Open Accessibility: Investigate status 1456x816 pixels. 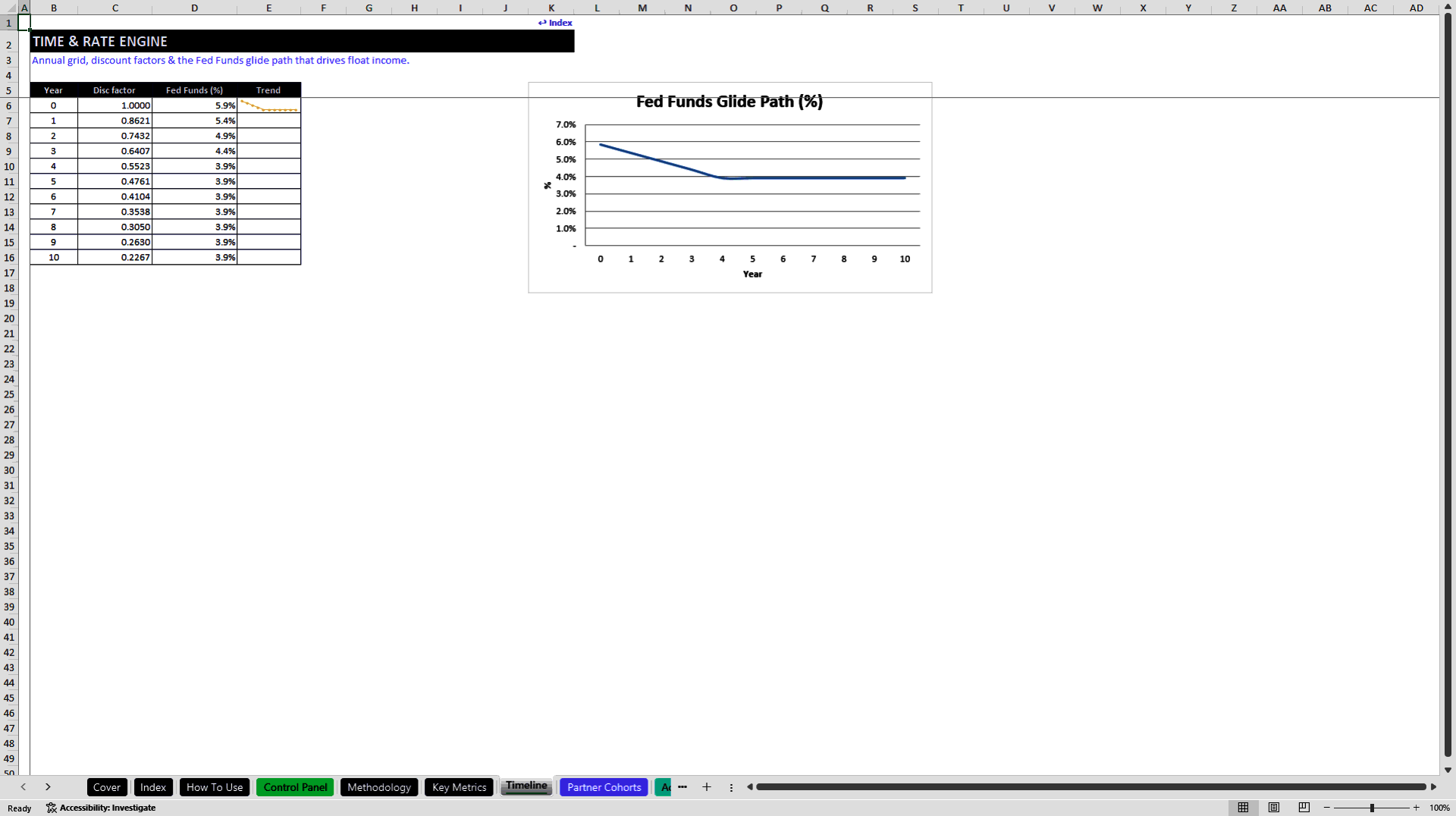coord(101,808)
